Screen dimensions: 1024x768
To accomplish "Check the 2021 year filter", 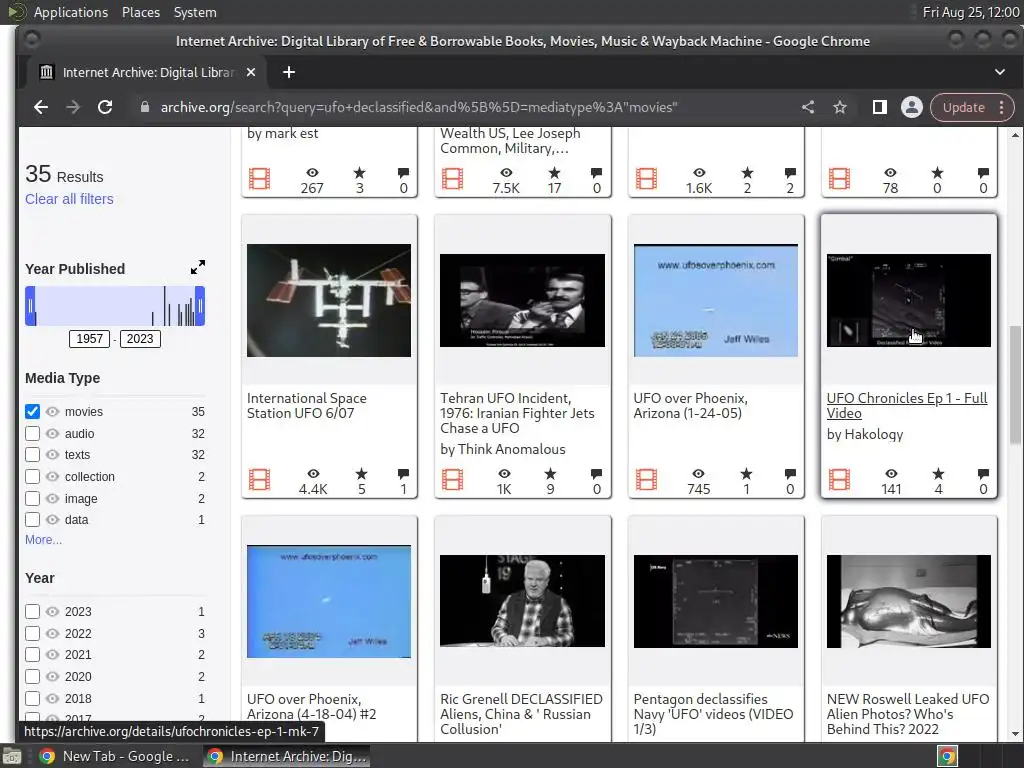I will coord(32,655).
